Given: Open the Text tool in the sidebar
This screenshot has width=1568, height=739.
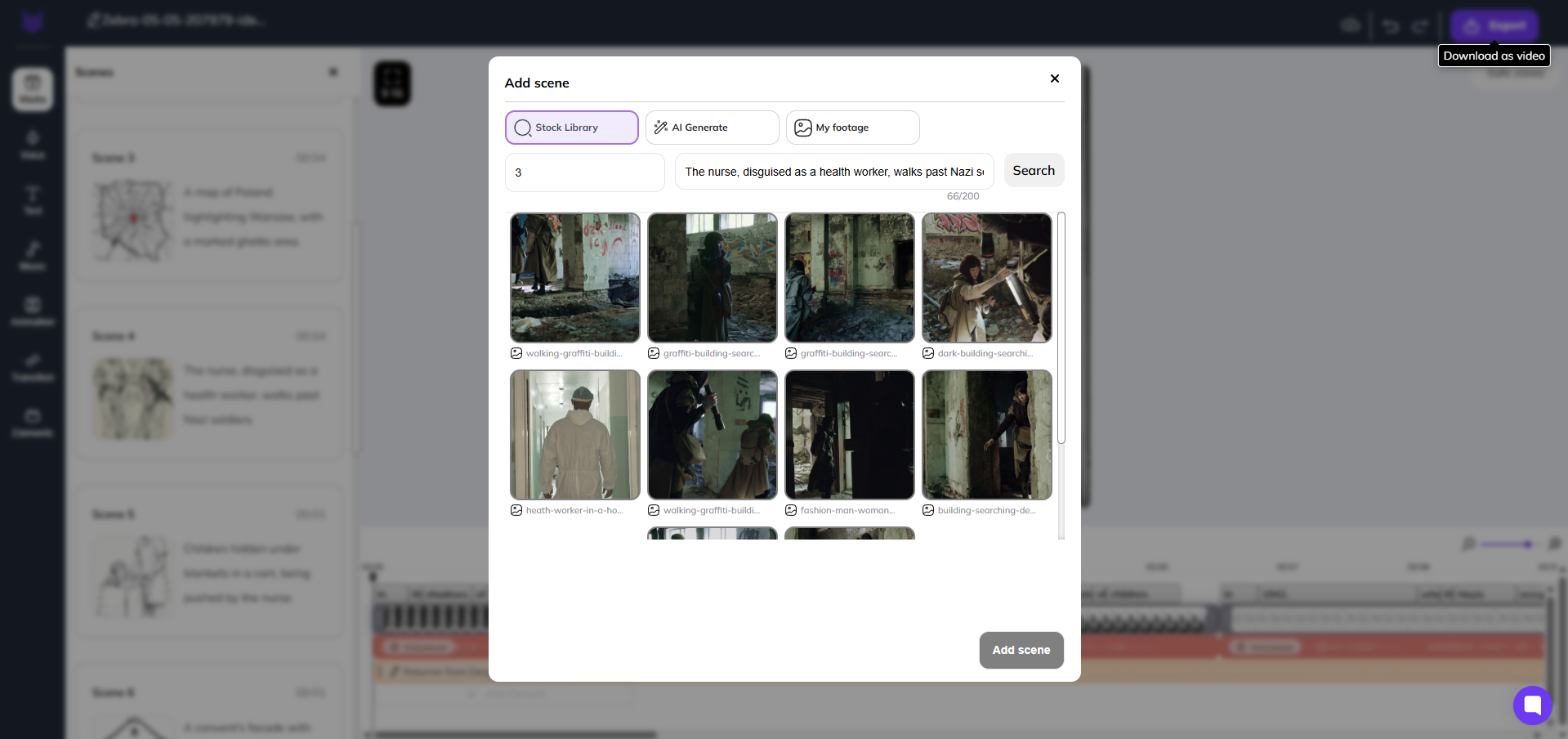Looking at the screenshot, I should pos(33,200).
